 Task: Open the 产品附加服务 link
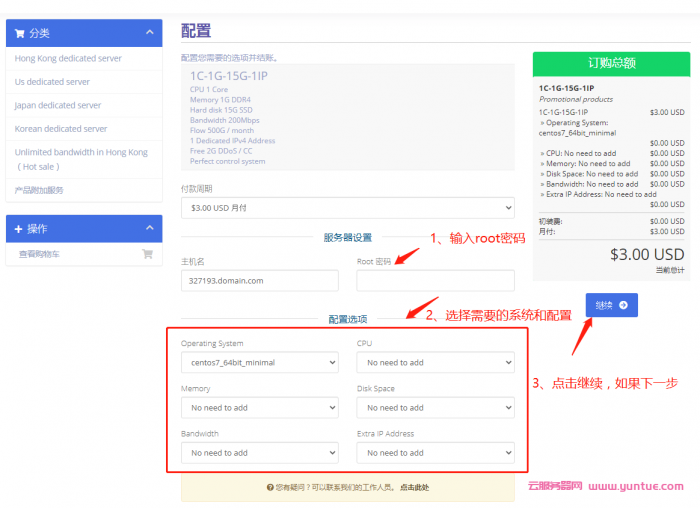tap(39, 190)
